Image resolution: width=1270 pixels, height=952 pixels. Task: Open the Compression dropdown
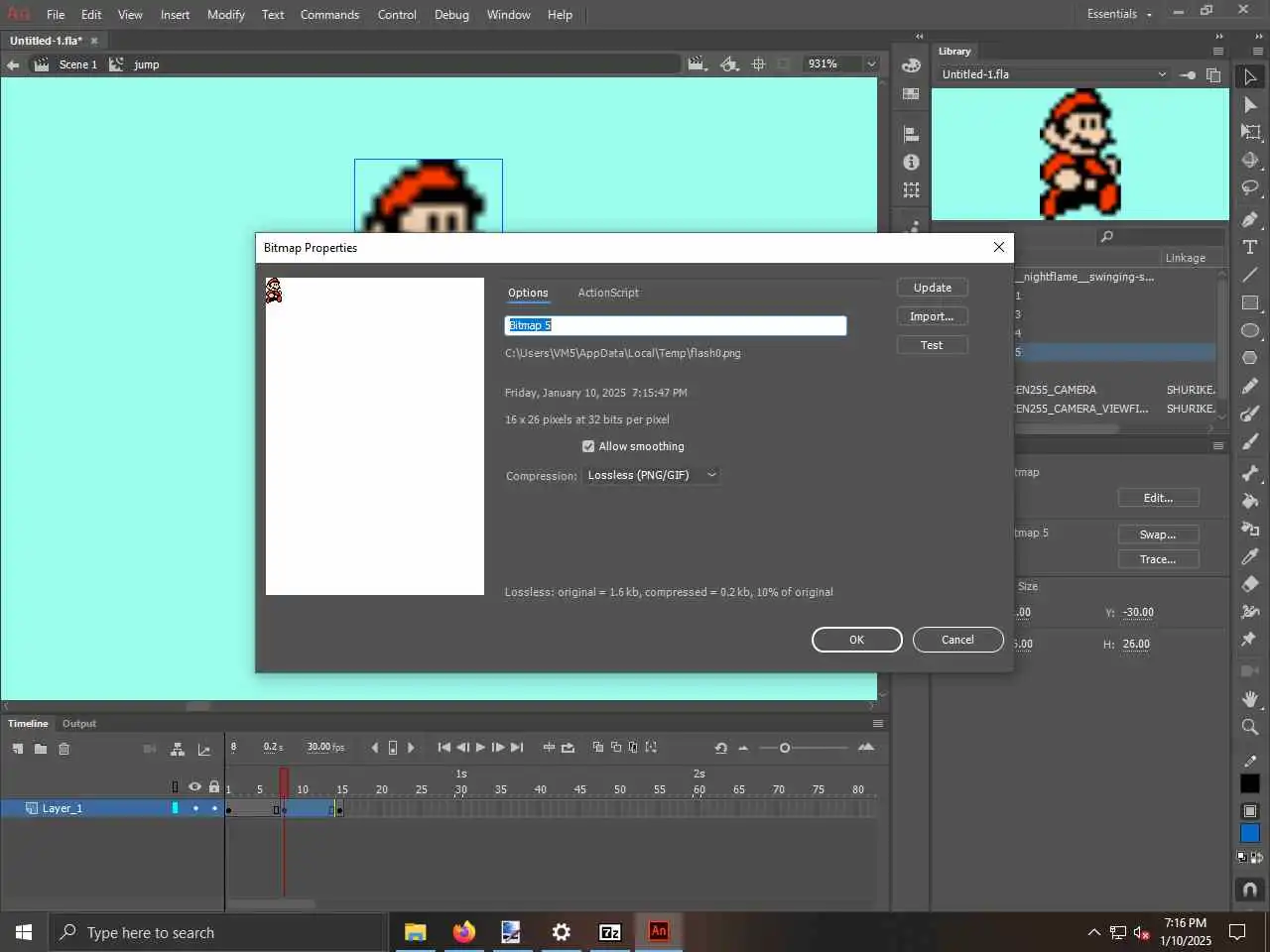point(651,475)
